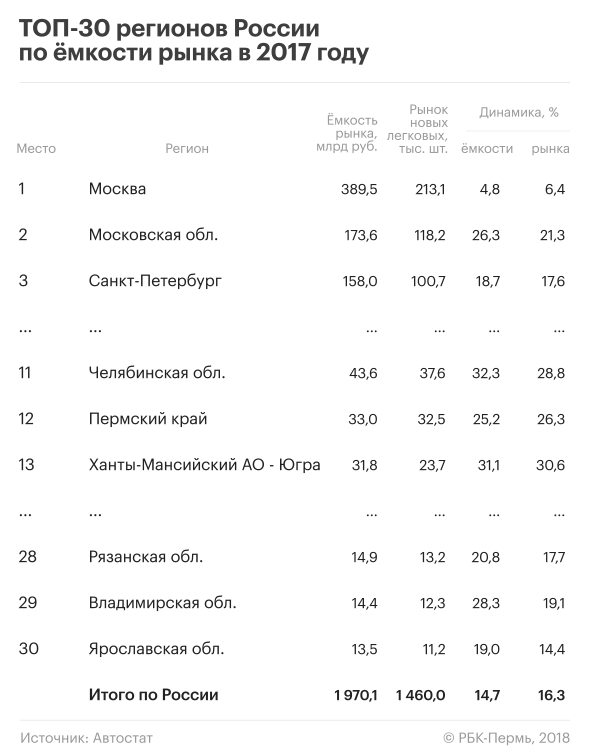Select the 'ёмкости' dynamics subheader
This screenshot has height=756, width=590.
point(487,148)
